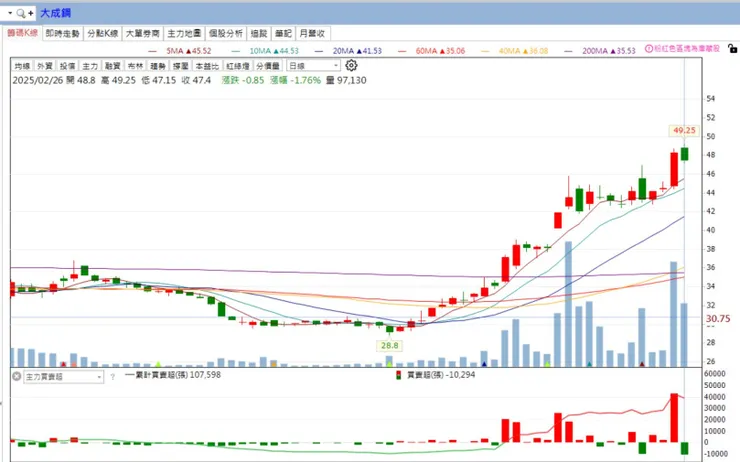This screenshot has width=740, height=462.
Task: Close the 主力買賣超 sub-chart with X icon
Action: [17, 376]
